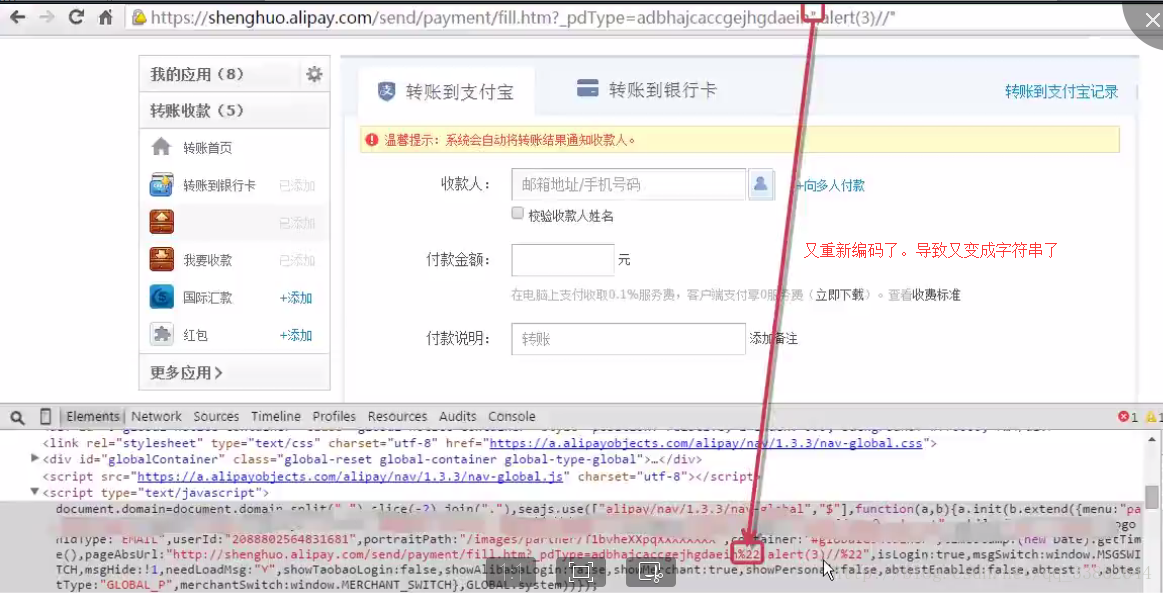Click the red error count indicator
This screenshot has height=593, width=1163.
click(x=1127, y=417)
